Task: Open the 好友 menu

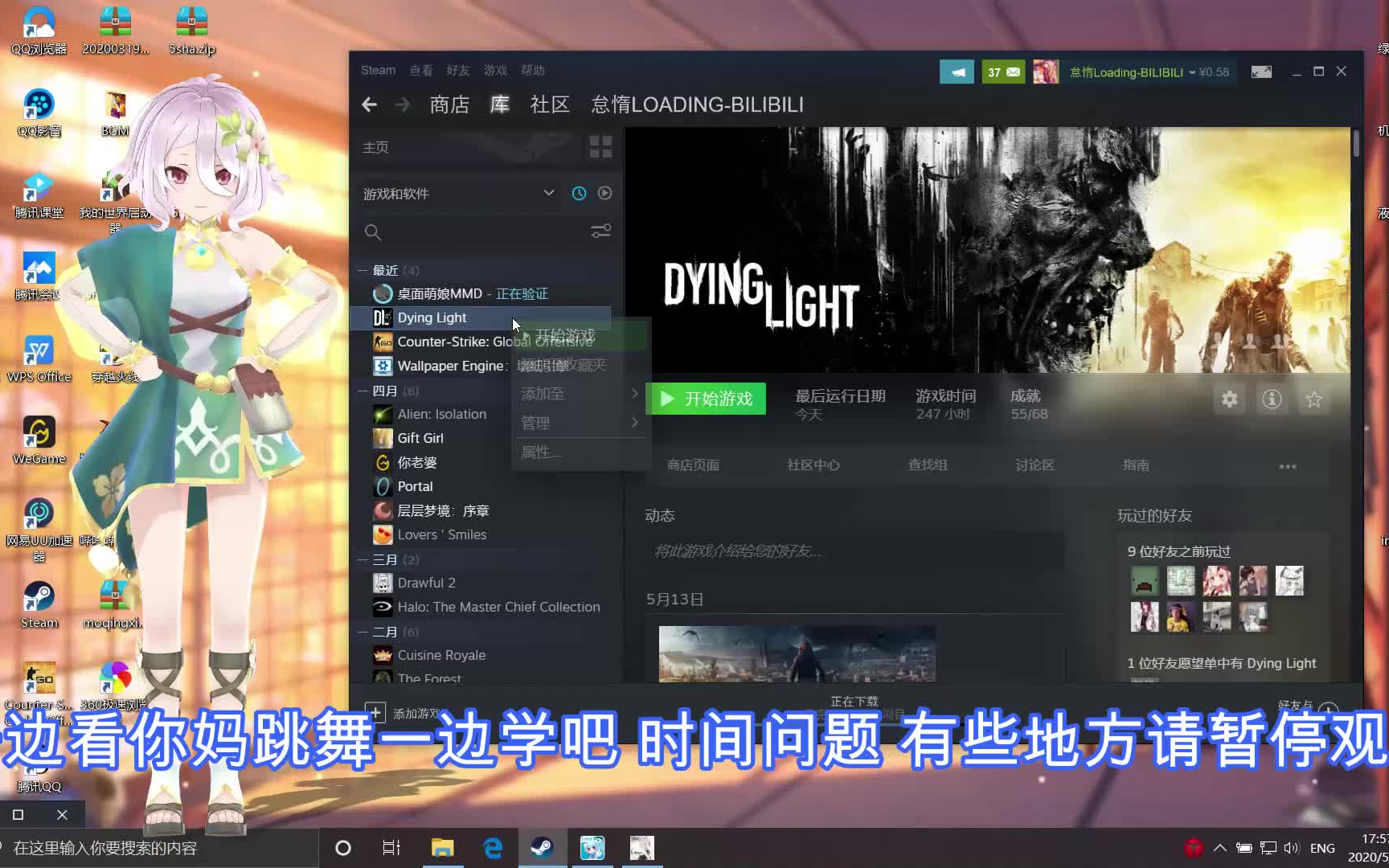Action: (458, 71)
